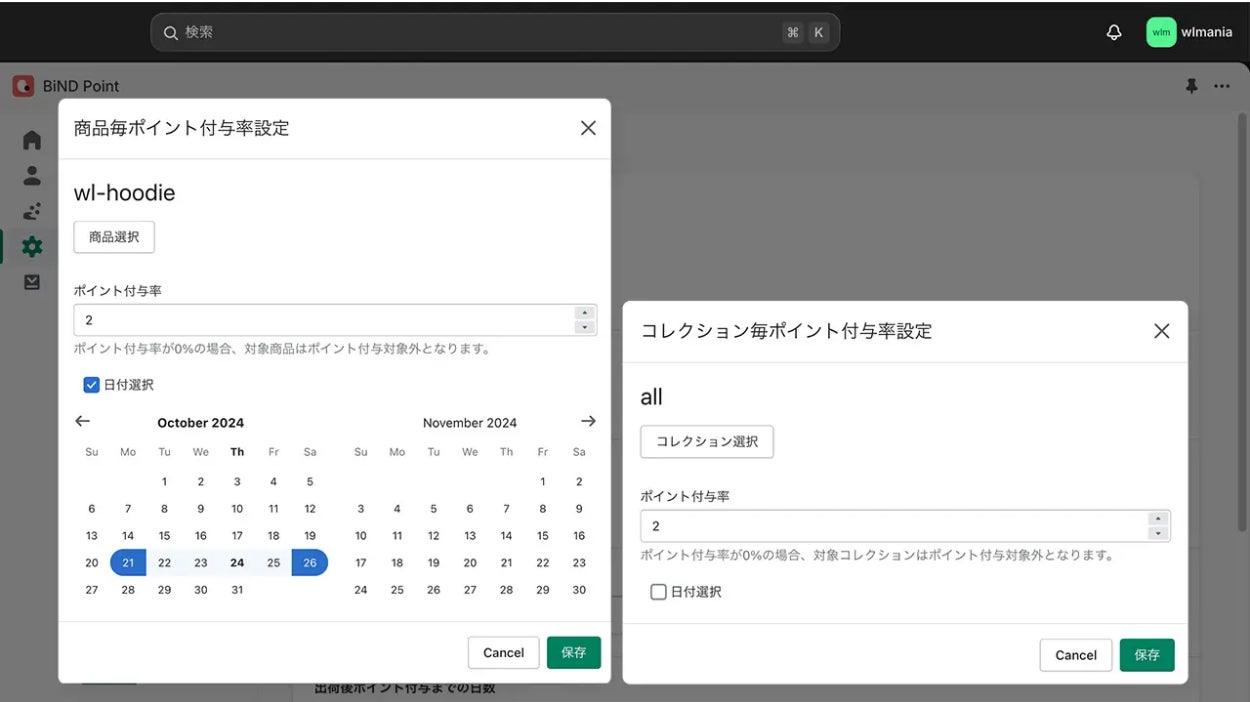Check 日付選択 in collection dialog
This screenshot has height=702, width=1250.
(x=658, y=592)
